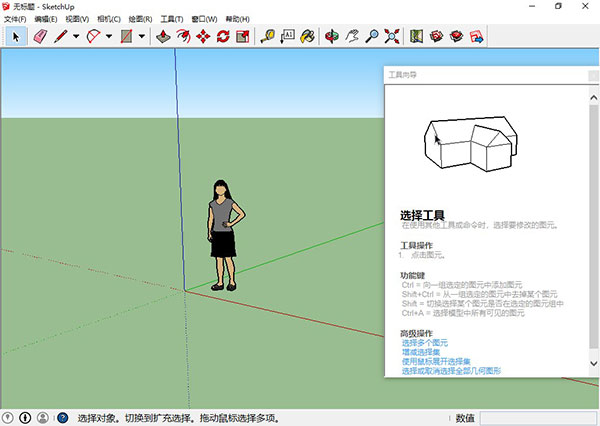Open the Add Location map icon
Image resolution: width=600 pixels, height=426 pixels.
416,37
